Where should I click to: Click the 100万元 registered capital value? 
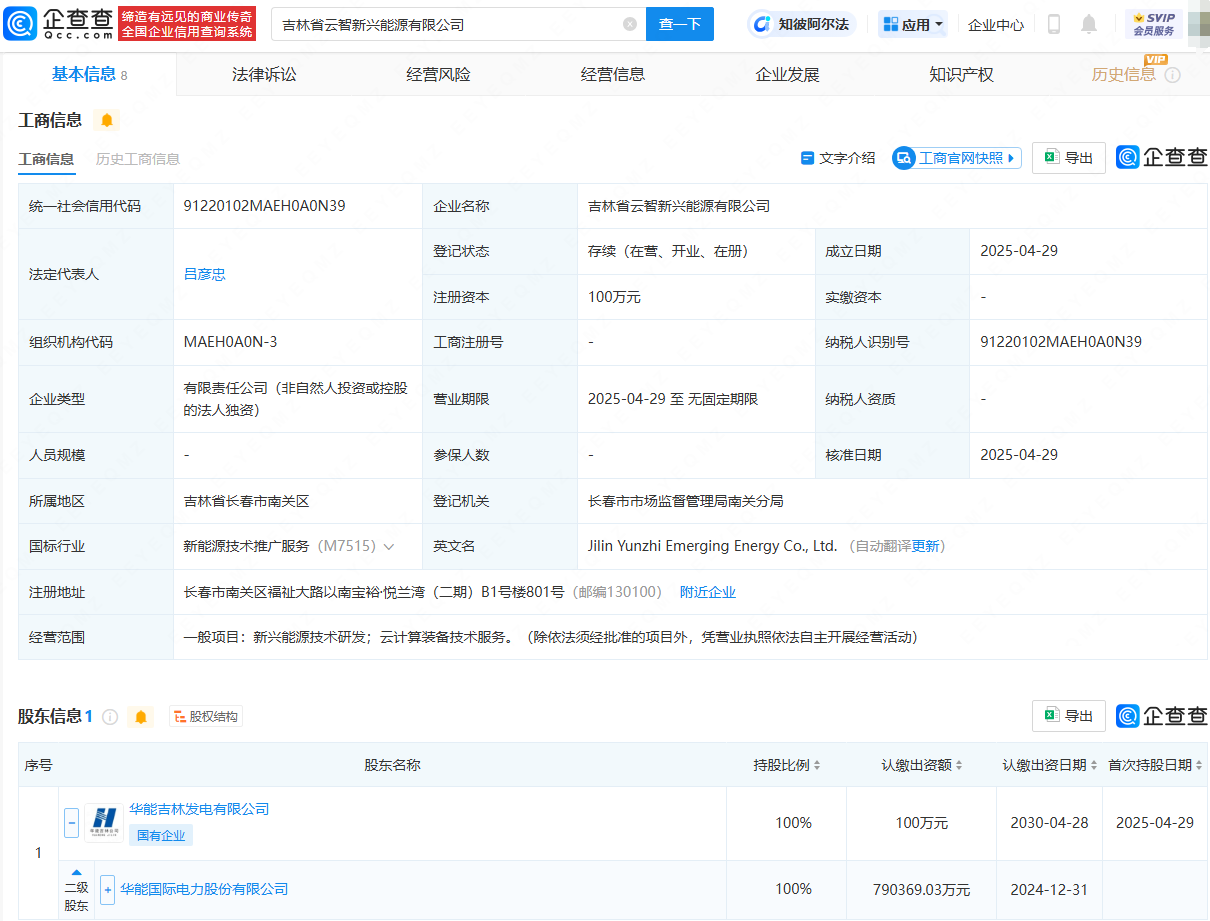pyautogui.click(x=614, y=297)
